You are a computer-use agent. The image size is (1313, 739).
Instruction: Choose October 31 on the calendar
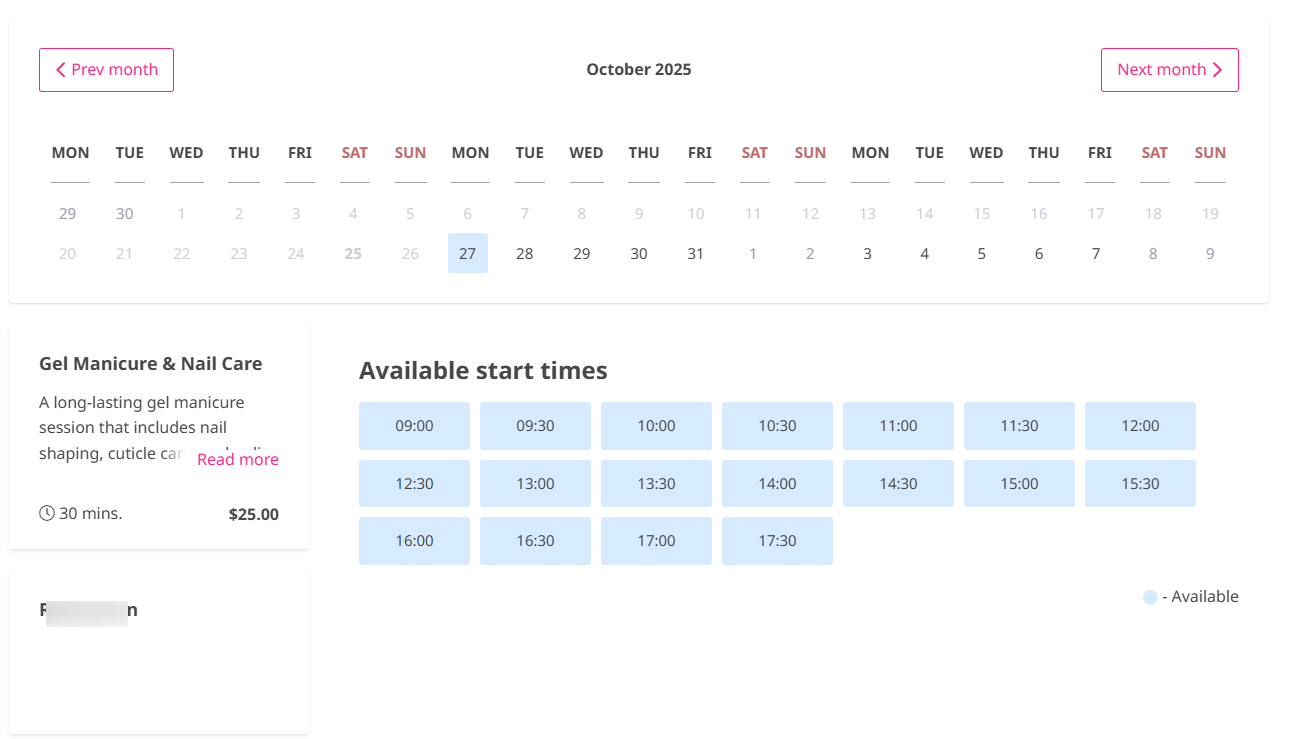coord(696,253)
